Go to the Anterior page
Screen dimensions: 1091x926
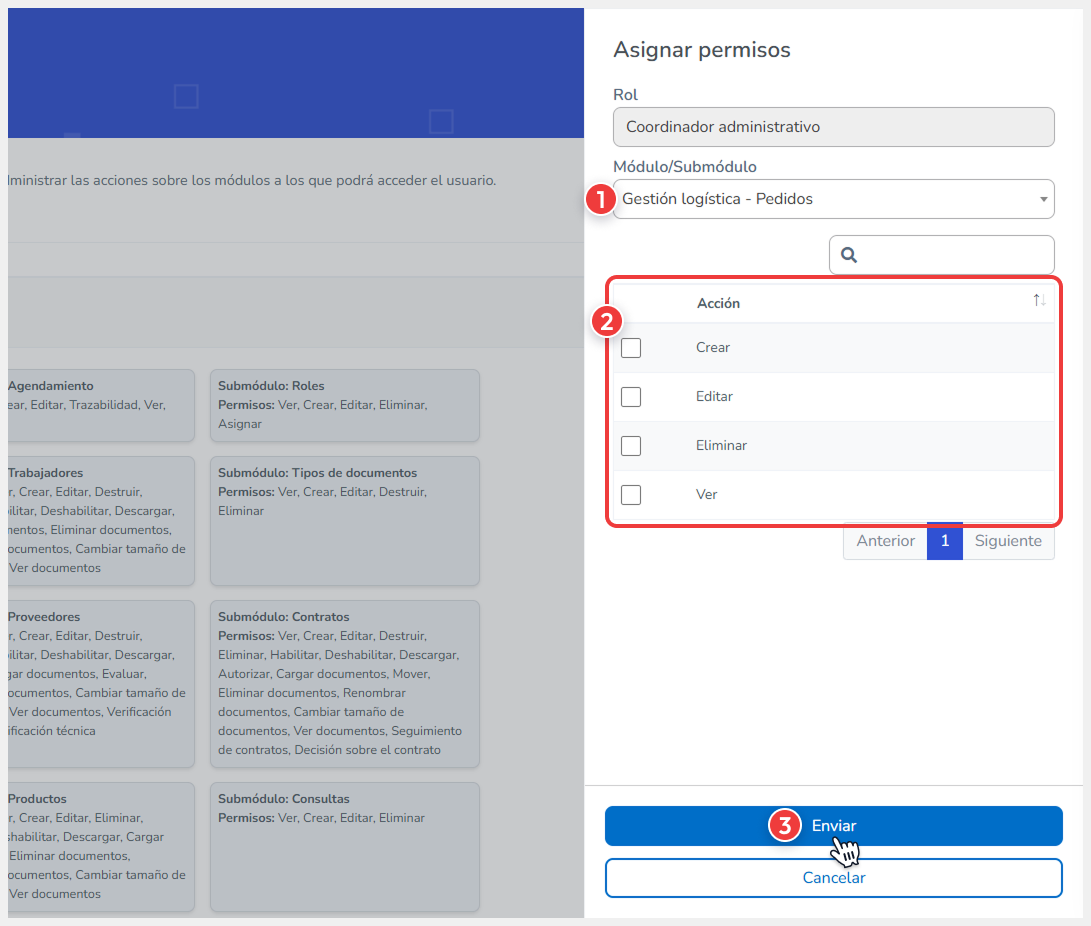point(885,541)
